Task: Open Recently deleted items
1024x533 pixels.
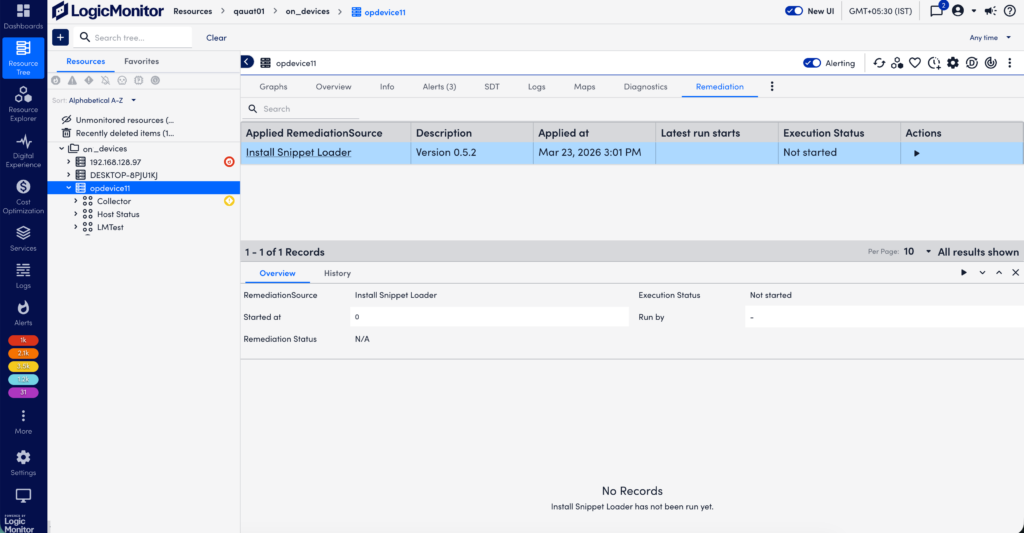Action: pyautogui.click(x=118, y=133)
